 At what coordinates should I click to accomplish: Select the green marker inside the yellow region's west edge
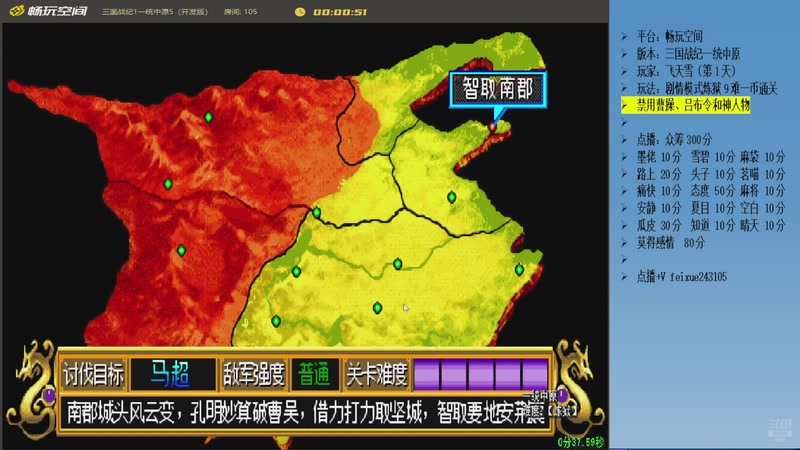pyautogui.click(x=296, y=271)
